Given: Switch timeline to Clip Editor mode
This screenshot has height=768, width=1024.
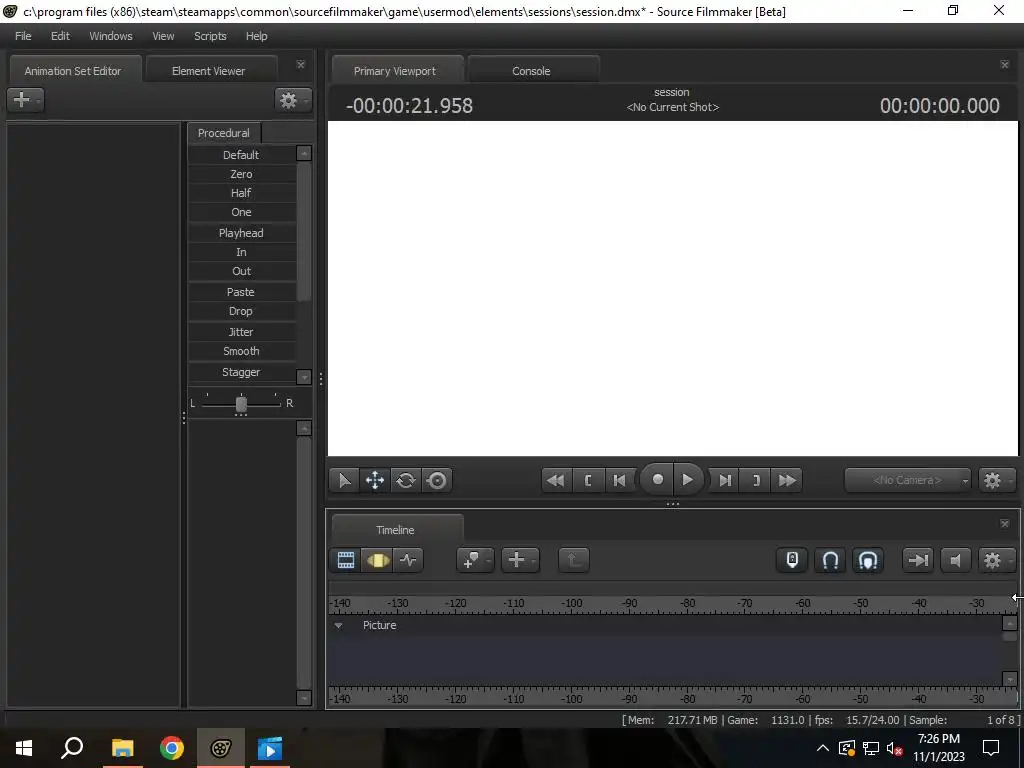Looking at the screenshot, I should point(345,560).
